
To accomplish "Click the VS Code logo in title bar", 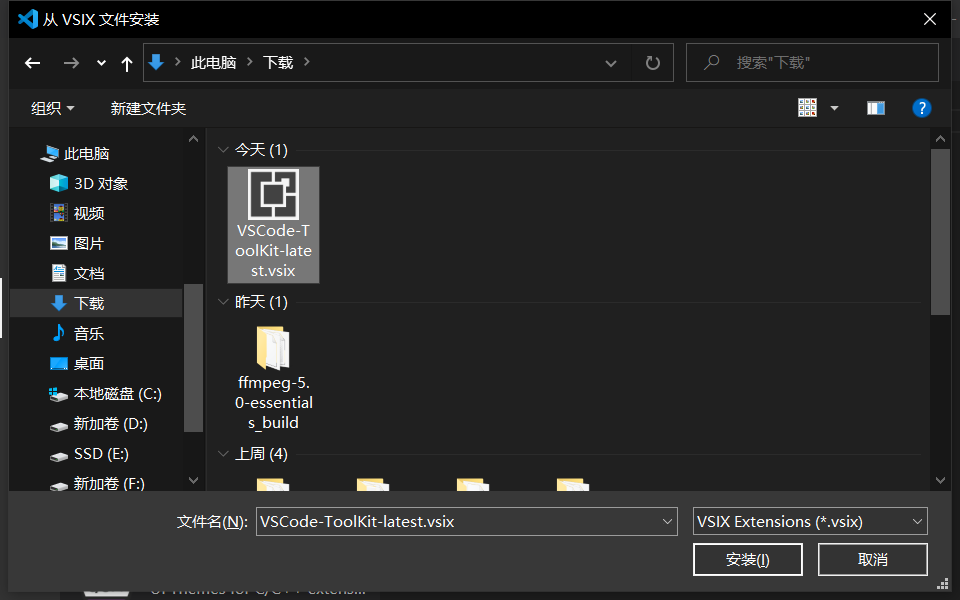I will tap(28, 19).
